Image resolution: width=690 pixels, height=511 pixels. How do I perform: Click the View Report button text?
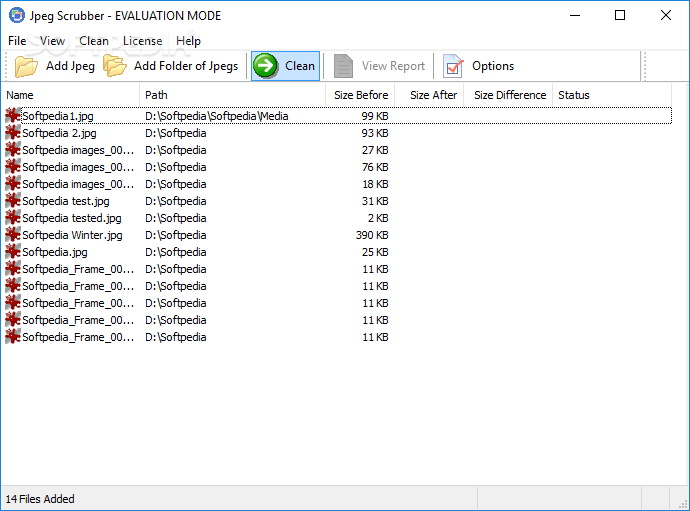(393, 66)
